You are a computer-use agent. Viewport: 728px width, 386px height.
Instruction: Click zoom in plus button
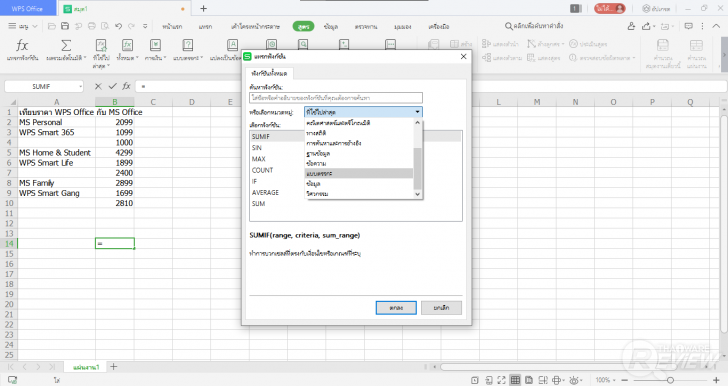point(716,380)
